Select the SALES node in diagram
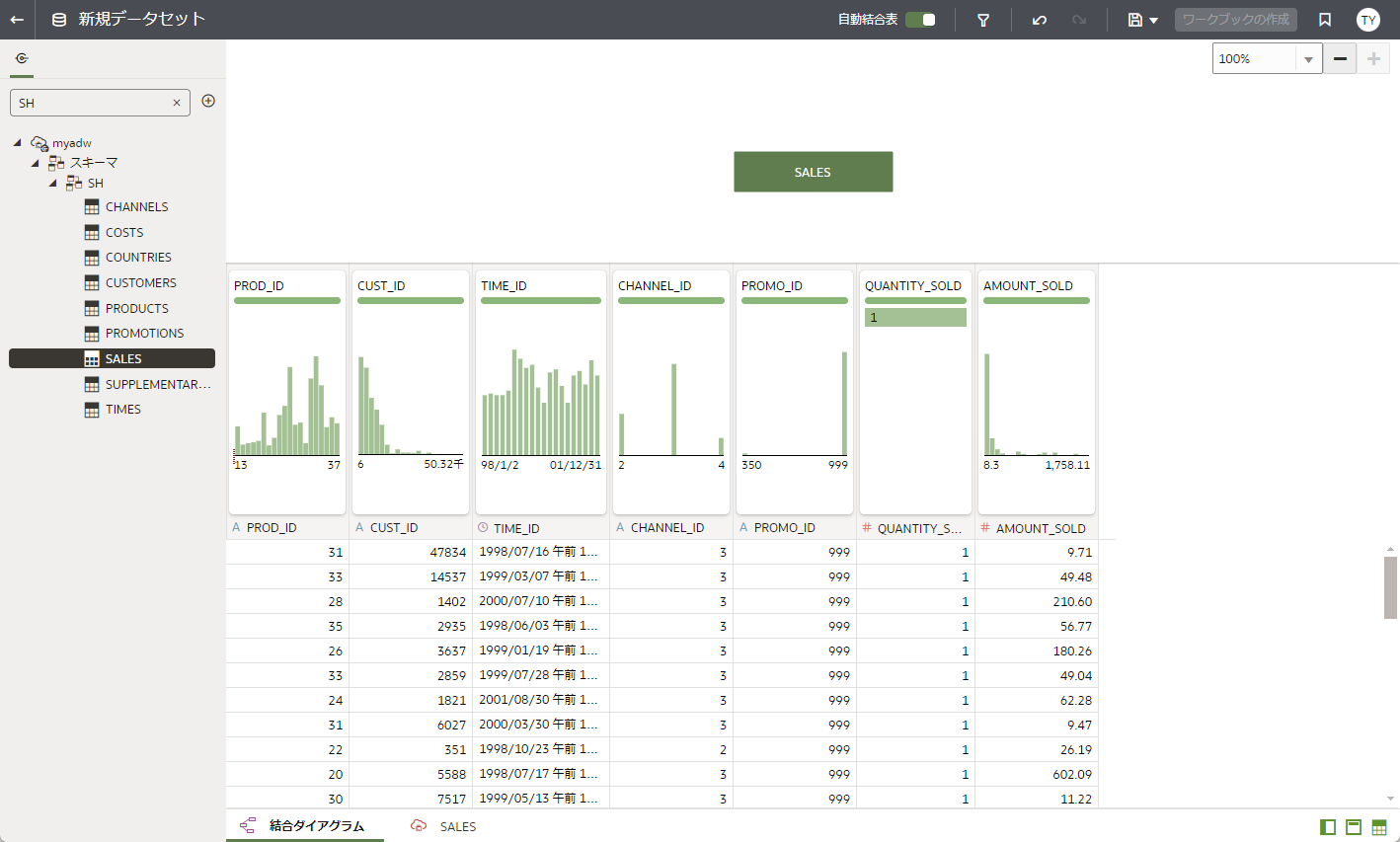The height and width of the screenshot is (842, 1400). (814, 172)
